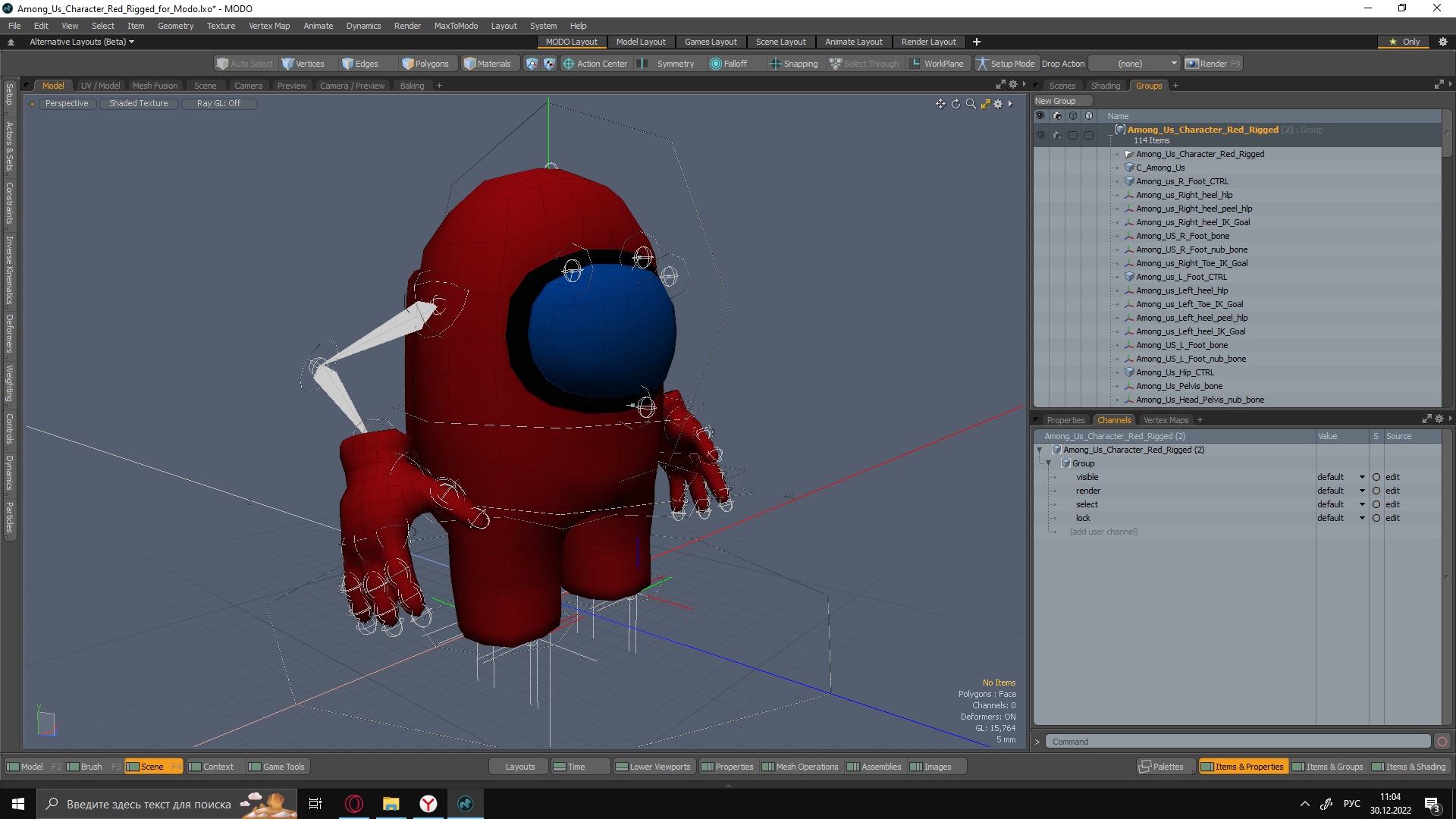Viewport: 1456px width, 819px height.
Task: Open the viewport settings gear
Action: click(998, 104)
